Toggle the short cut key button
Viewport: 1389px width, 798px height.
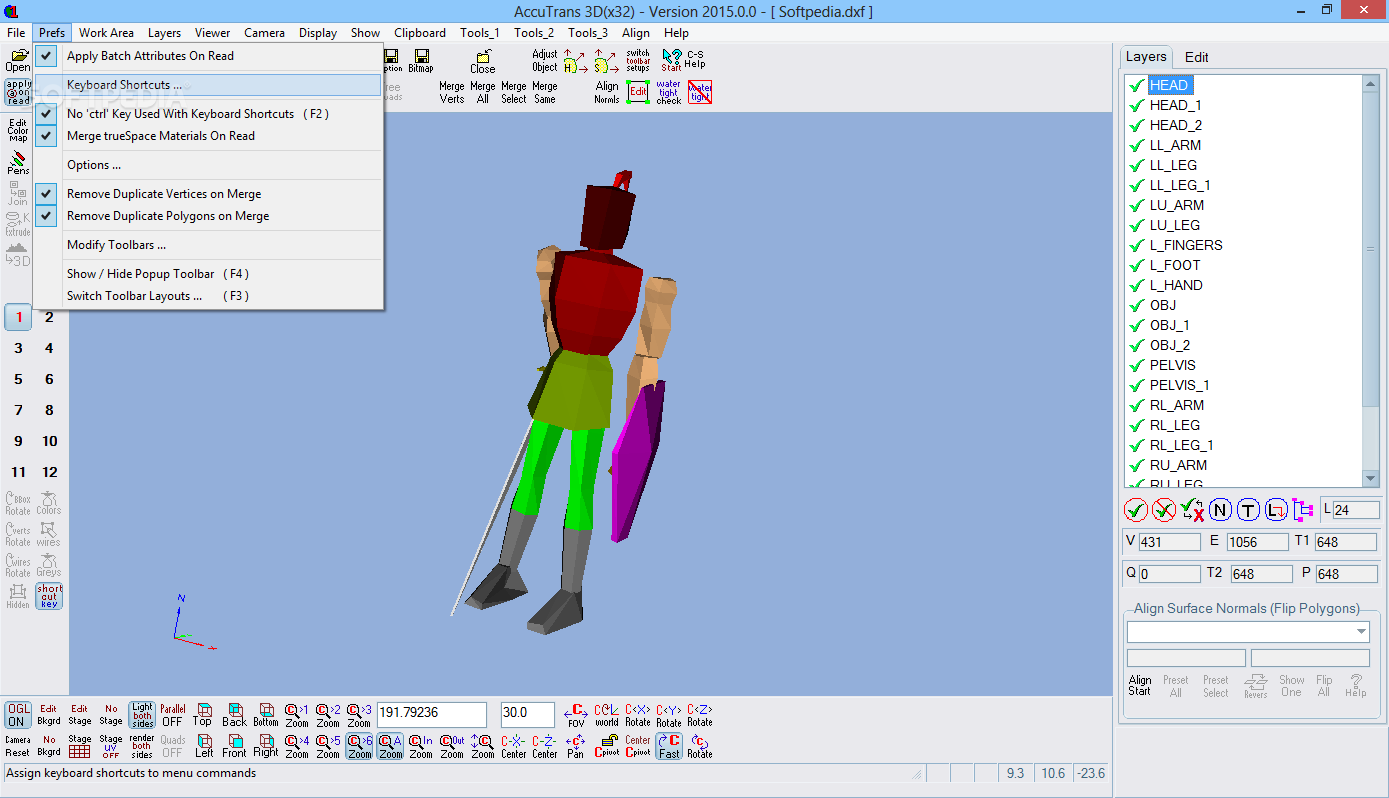pyautogui.click(x=49, y=597)
